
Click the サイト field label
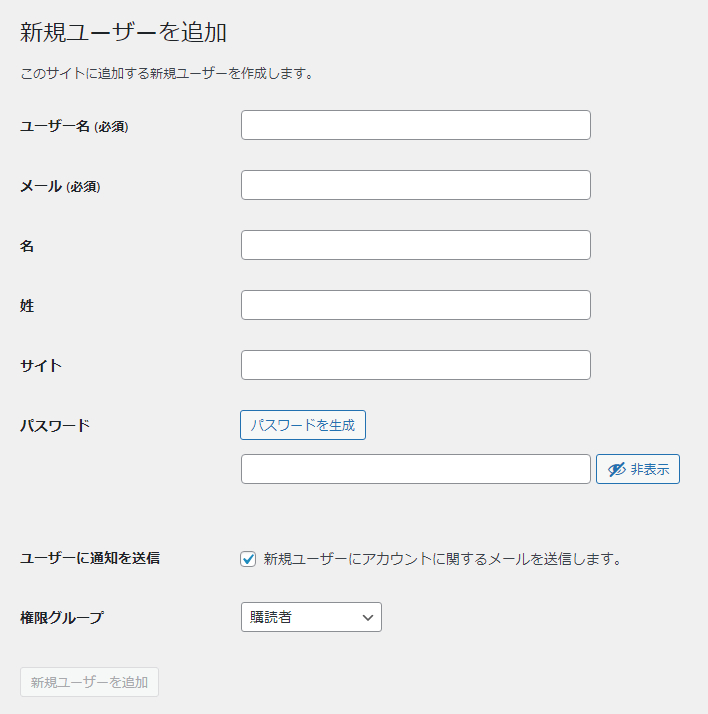click(x=41, y=366)
